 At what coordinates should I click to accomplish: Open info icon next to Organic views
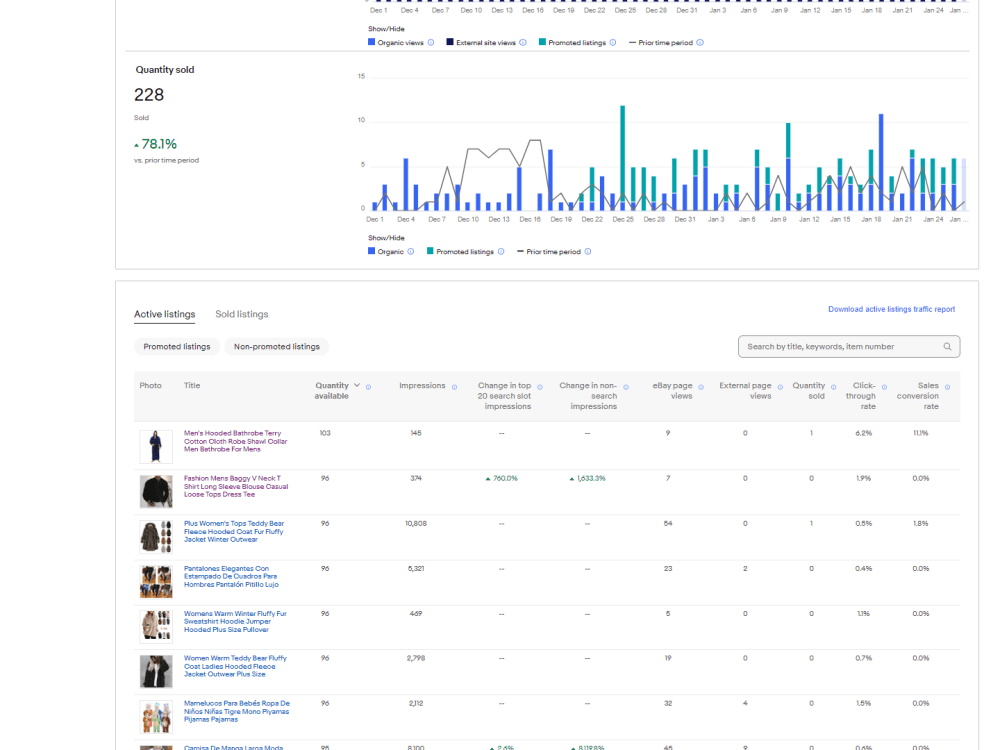[431, 43]
